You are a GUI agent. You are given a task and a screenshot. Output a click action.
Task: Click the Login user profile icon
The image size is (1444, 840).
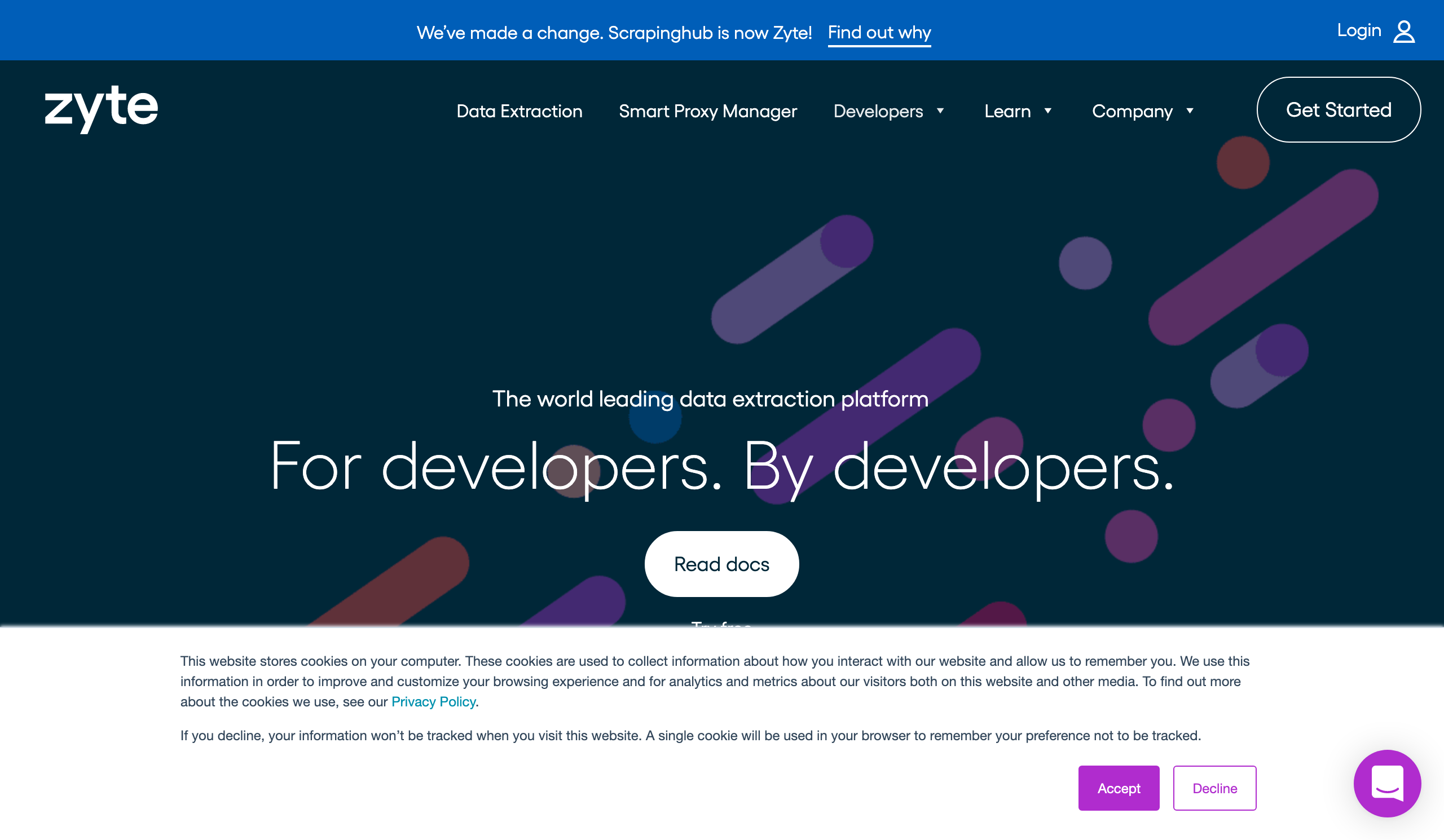(x=1404, y=32)
